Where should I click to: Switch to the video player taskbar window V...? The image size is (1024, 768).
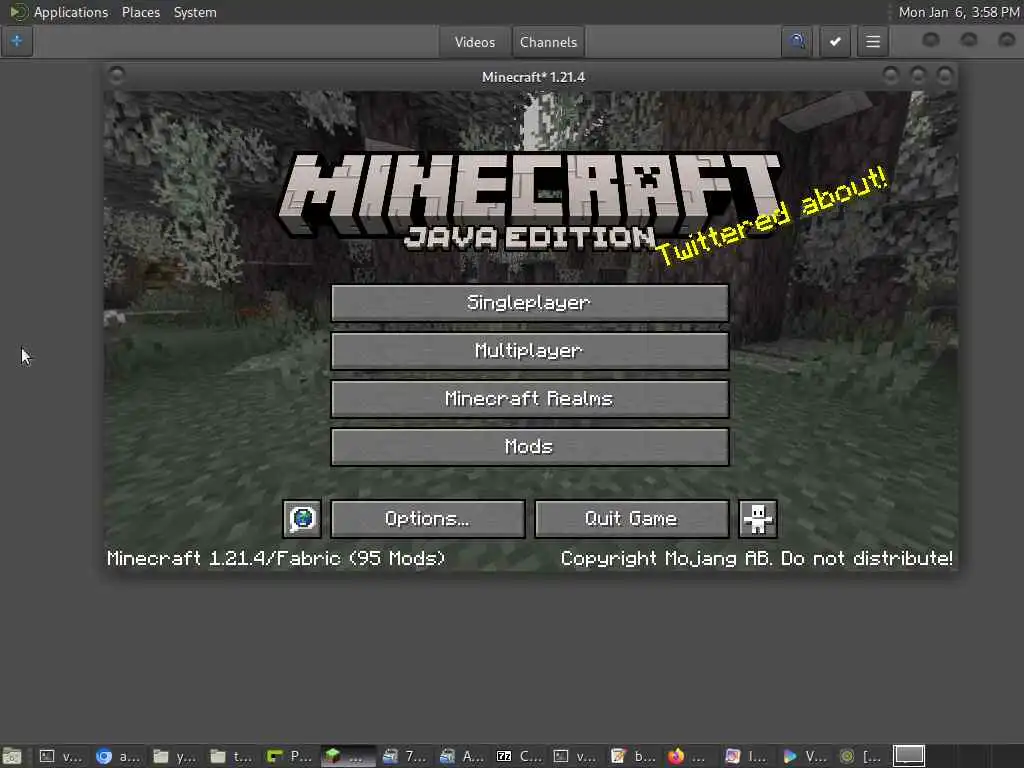point(805,756)
